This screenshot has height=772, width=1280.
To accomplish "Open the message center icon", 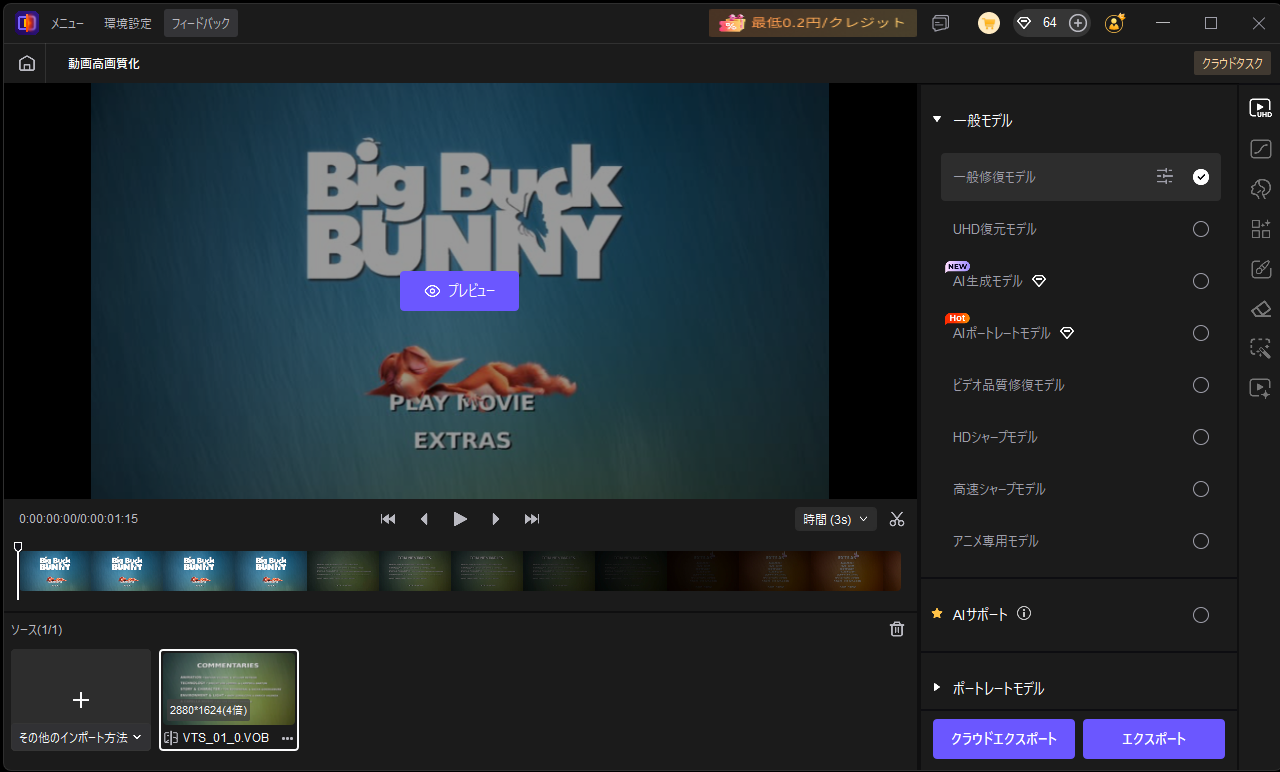I will tap(941, 23).
